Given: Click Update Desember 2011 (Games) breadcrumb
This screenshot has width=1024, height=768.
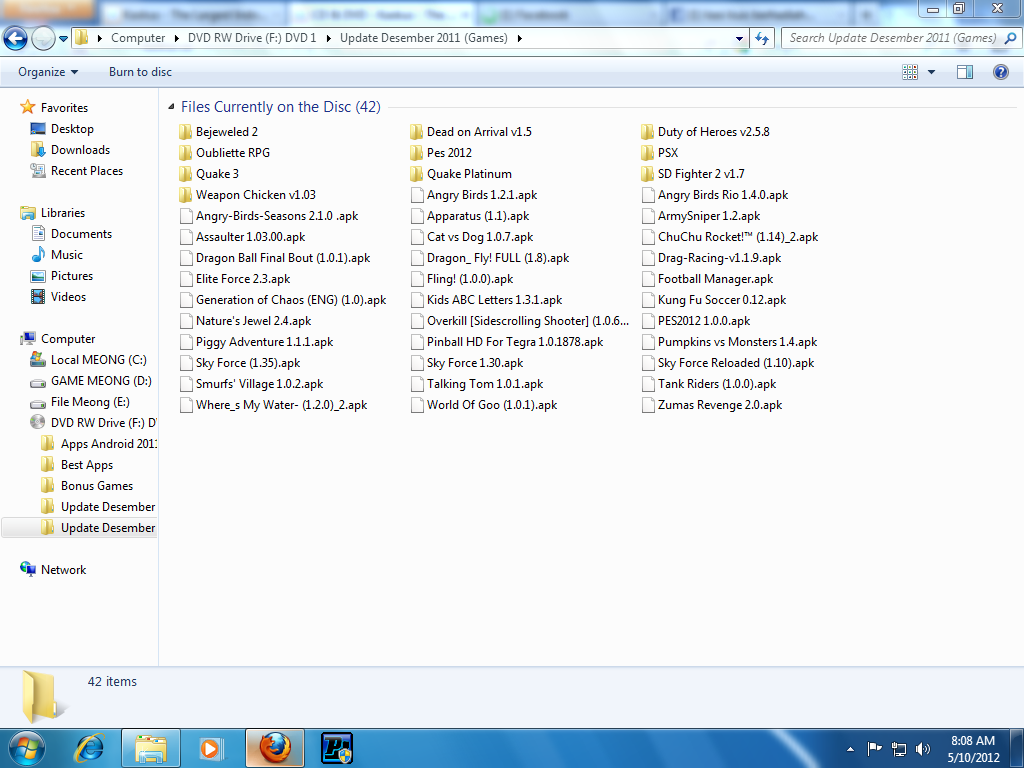Looking at the screenshot, I should click(x=424, y=38).
